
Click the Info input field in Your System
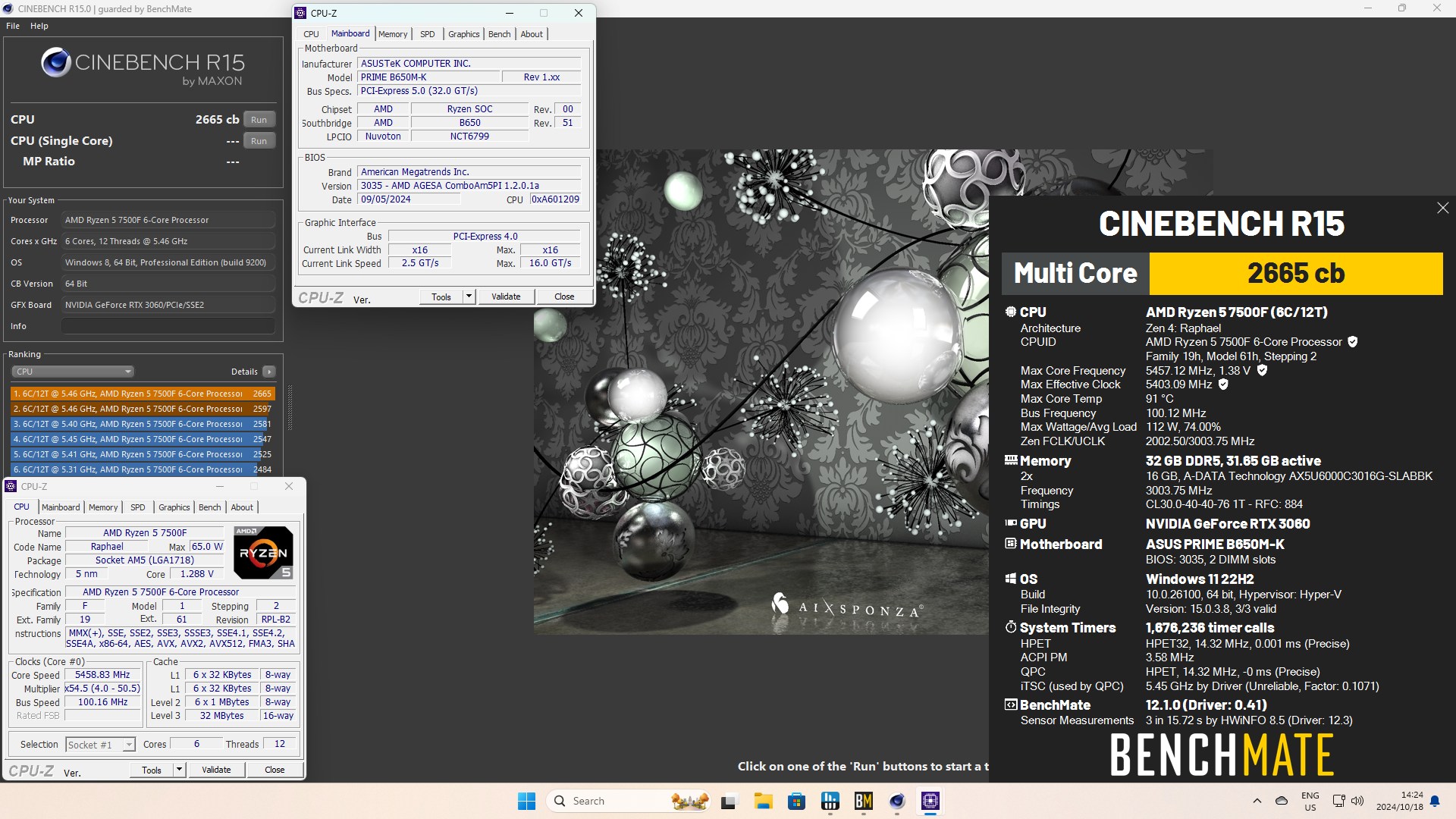[x=168, y=326]
